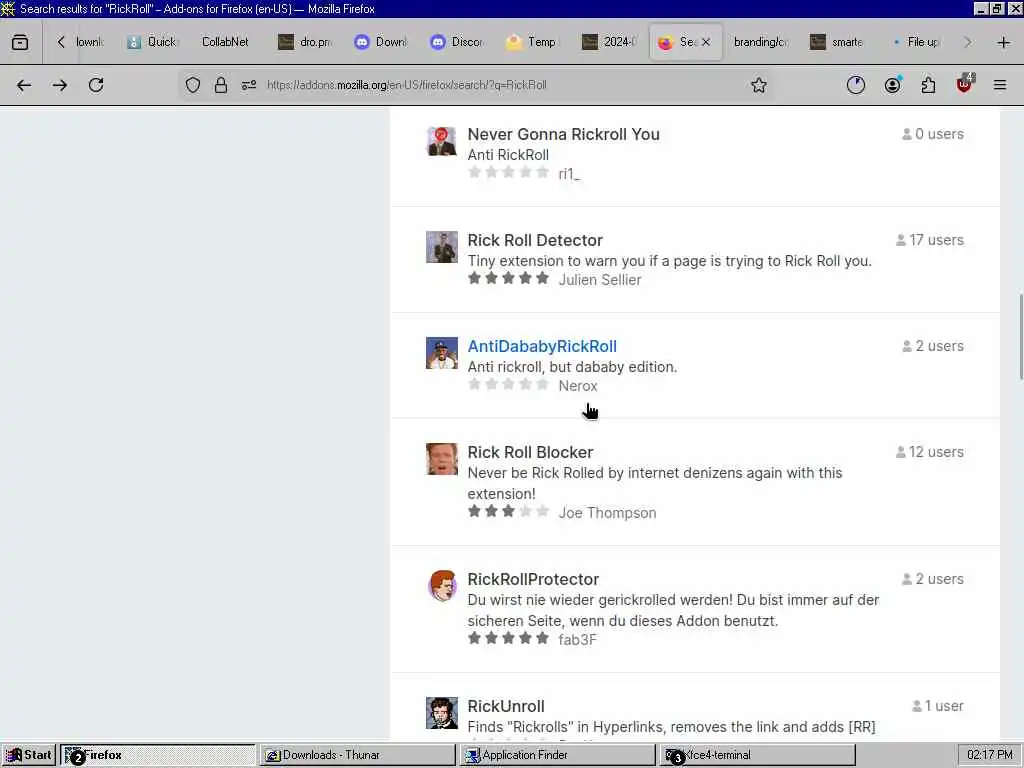Click author name Nerox
1024x768 pixels.
pyautogui.click(x=578, y=386)
